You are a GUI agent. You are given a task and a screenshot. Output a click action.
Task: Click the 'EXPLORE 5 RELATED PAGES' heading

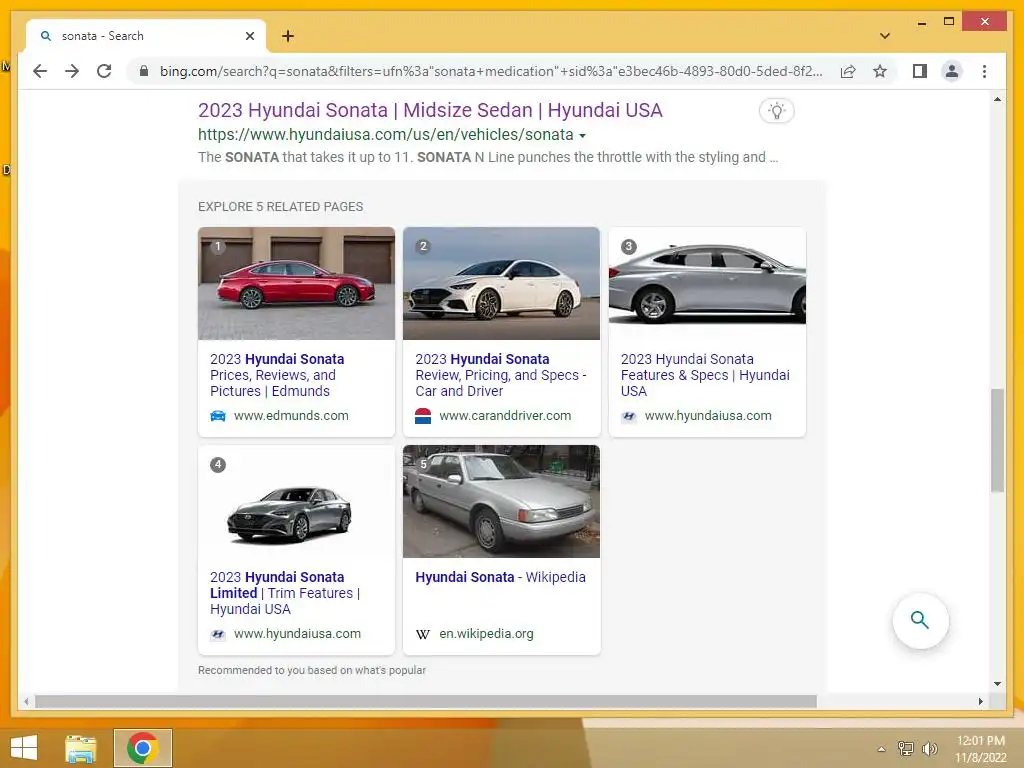pos(280,206)
